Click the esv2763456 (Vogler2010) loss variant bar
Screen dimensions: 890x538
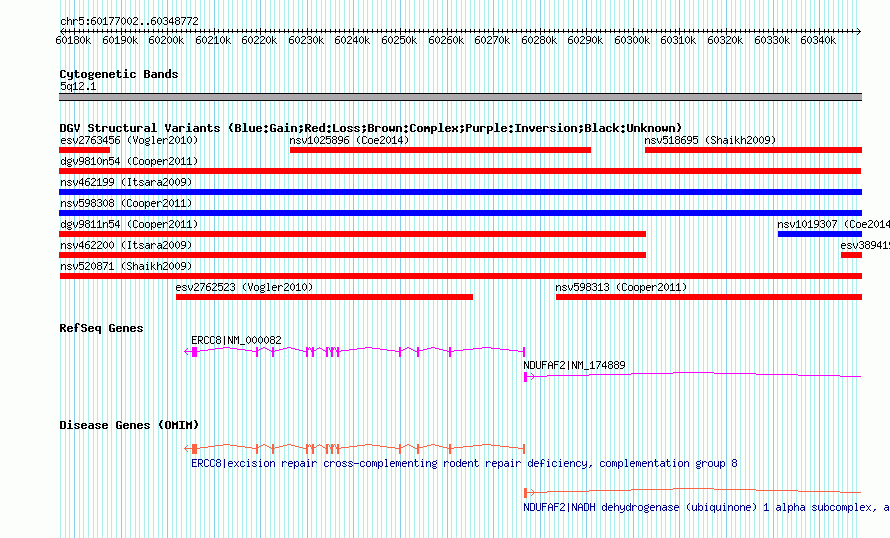[85, 150]
